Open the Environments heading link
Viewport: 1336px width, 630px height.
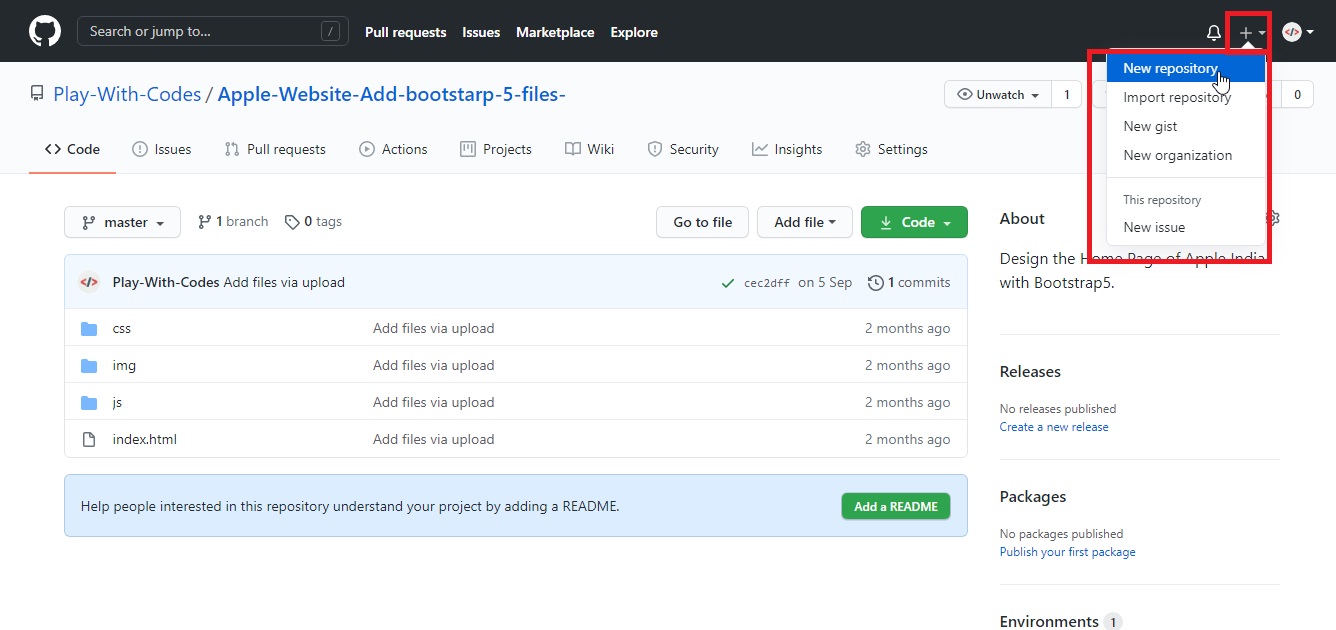(x=1061, y=621)
